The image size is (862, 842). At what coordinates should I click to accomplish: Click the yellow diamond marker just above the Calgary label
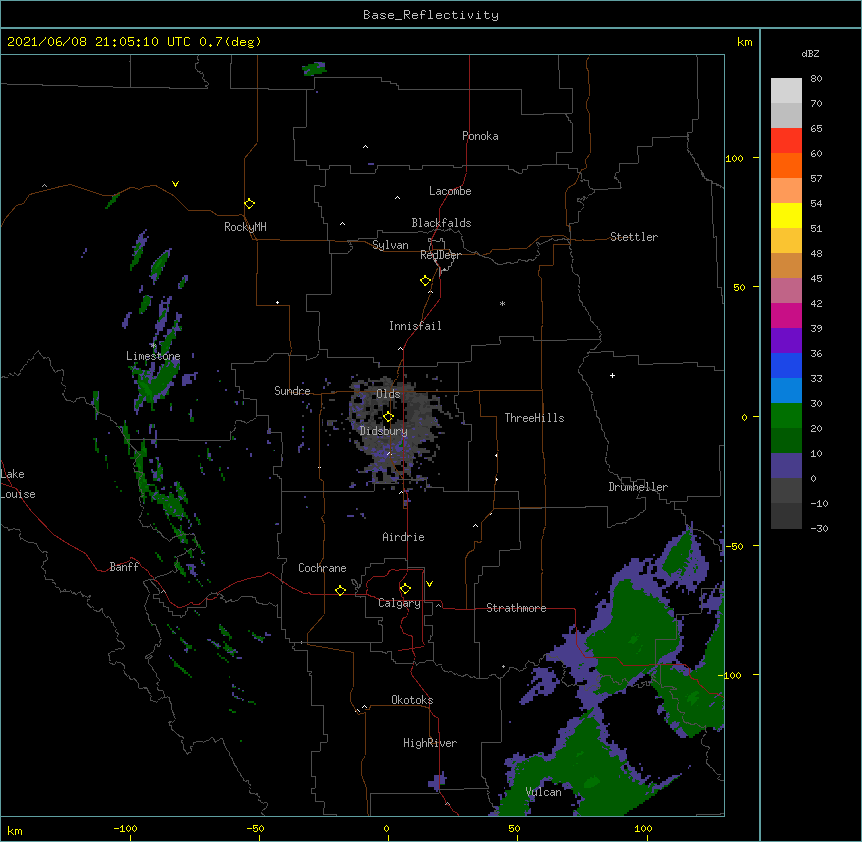pyautogui.click(x=406, y=589)
